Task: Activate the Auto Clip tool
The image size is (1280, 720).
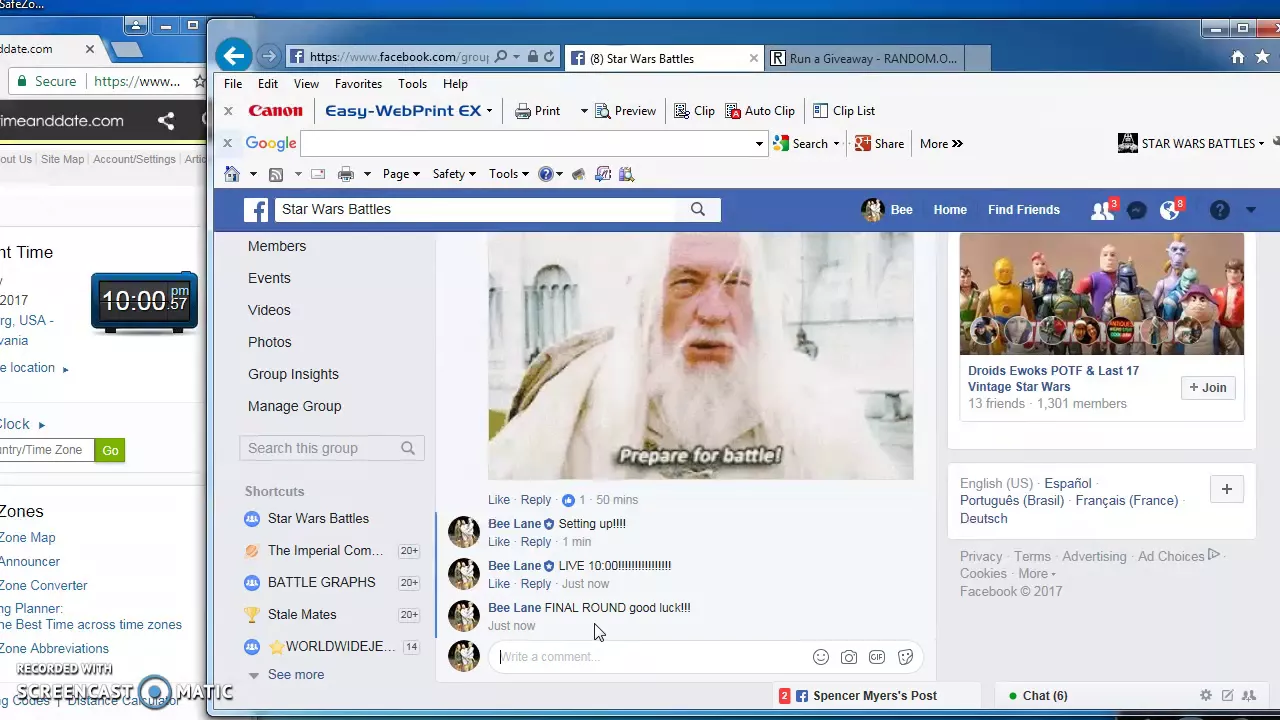Action: point(760,111)
